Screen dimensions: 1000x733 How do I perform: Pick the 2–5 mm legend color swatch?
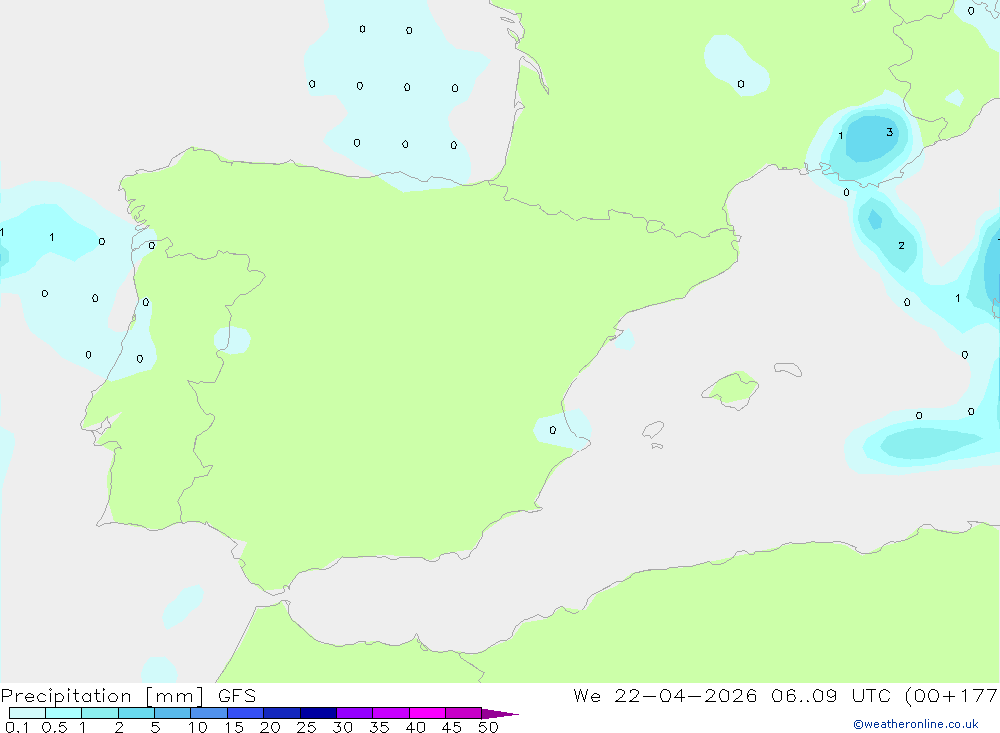(136, 713)
